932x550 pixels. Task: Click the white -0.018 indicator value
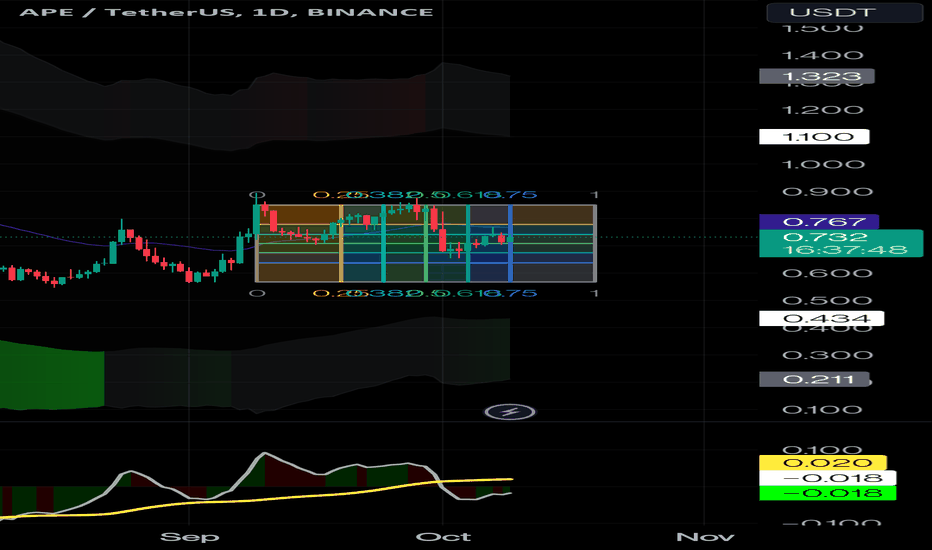[x=827, y=477]
